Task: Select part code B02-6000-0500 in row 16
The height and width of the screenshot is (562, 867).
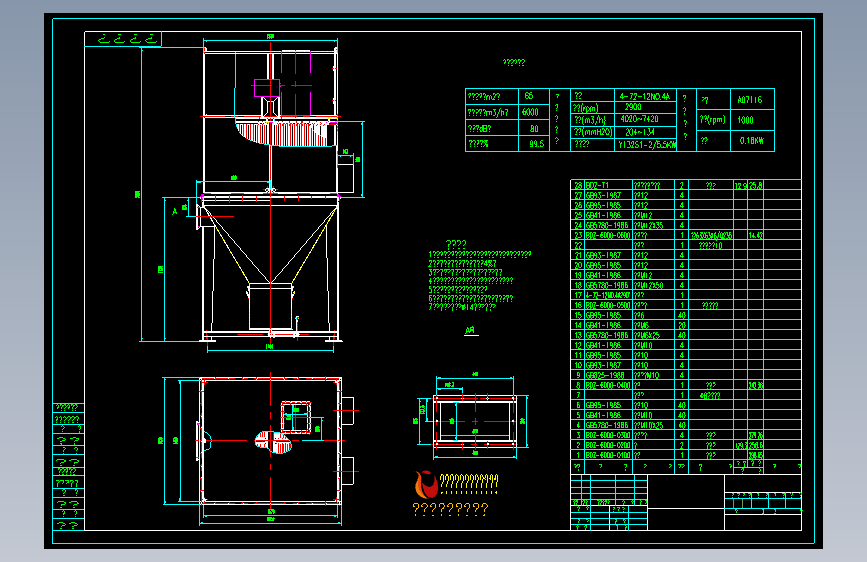Action: [x=608, y=305]
